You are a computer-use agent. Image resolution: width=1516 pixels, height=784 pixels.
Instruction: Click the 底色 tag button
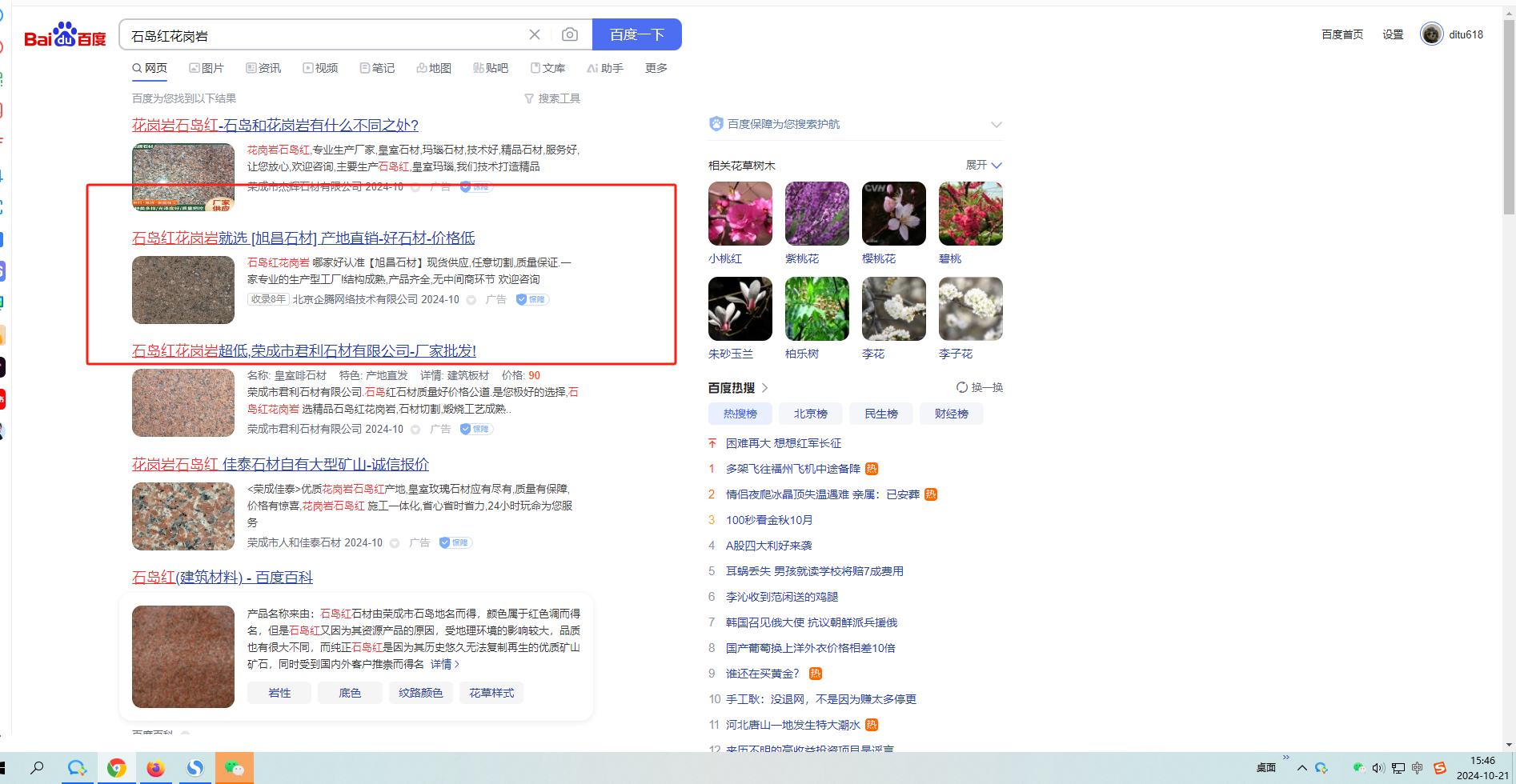350,693
